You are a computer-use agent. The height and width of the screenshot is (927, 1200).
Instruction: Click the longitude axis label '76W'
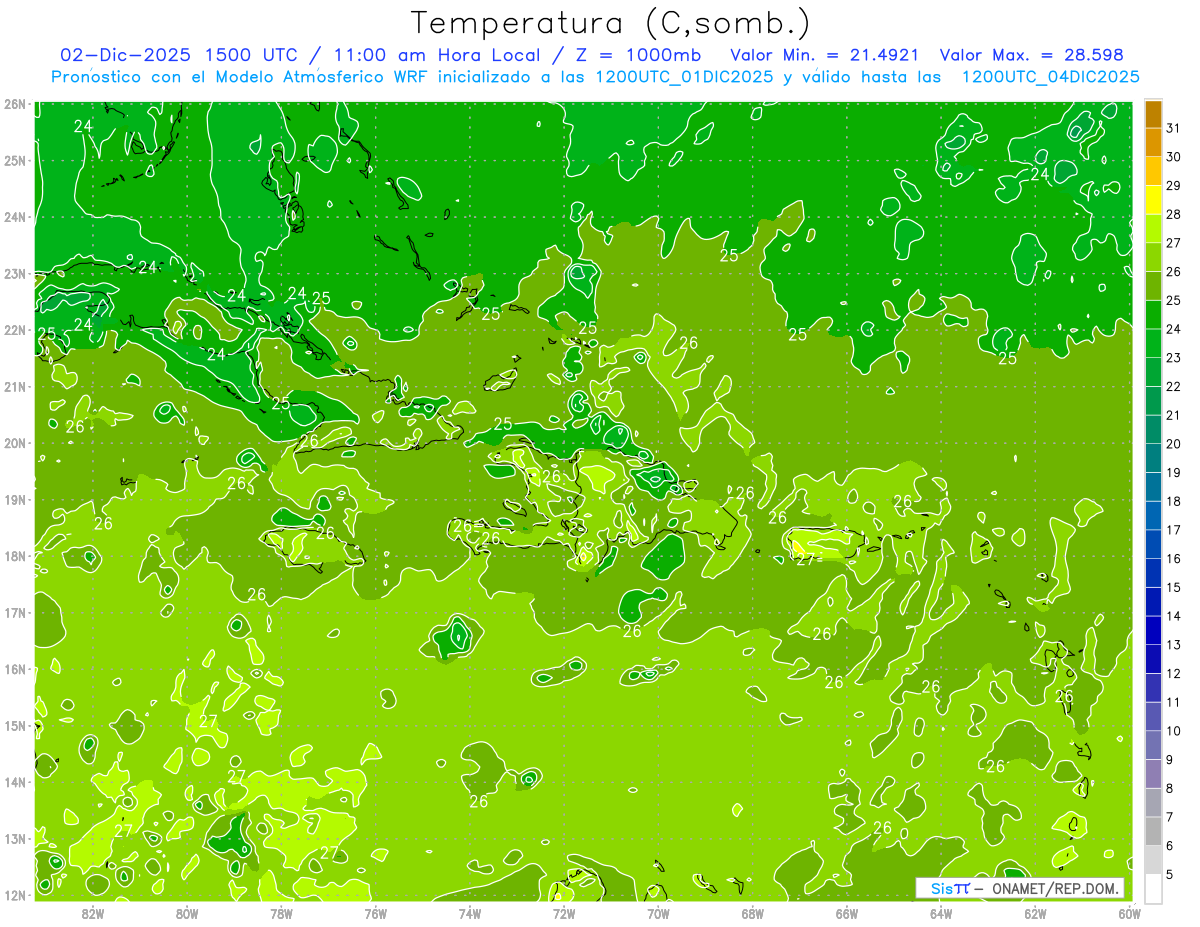coord(376,914)
